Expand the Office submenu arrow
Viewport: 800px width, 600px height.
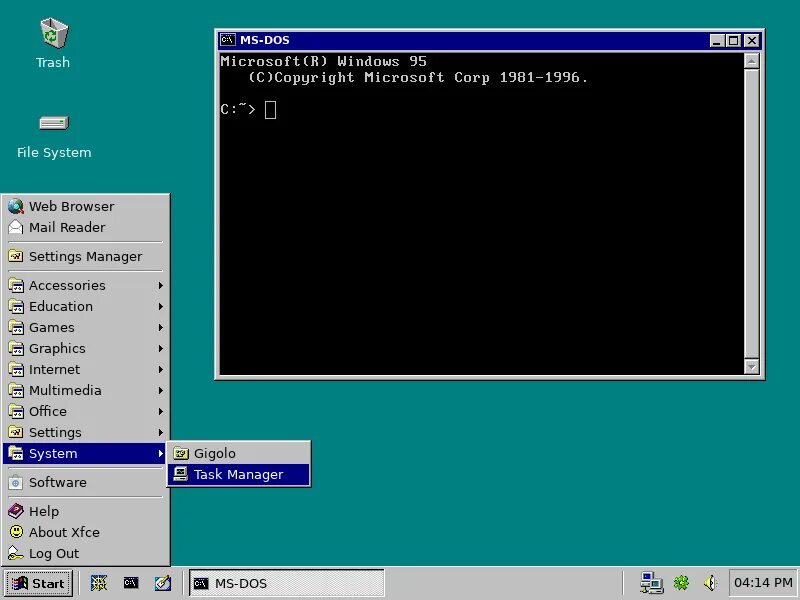coord(160,411)
